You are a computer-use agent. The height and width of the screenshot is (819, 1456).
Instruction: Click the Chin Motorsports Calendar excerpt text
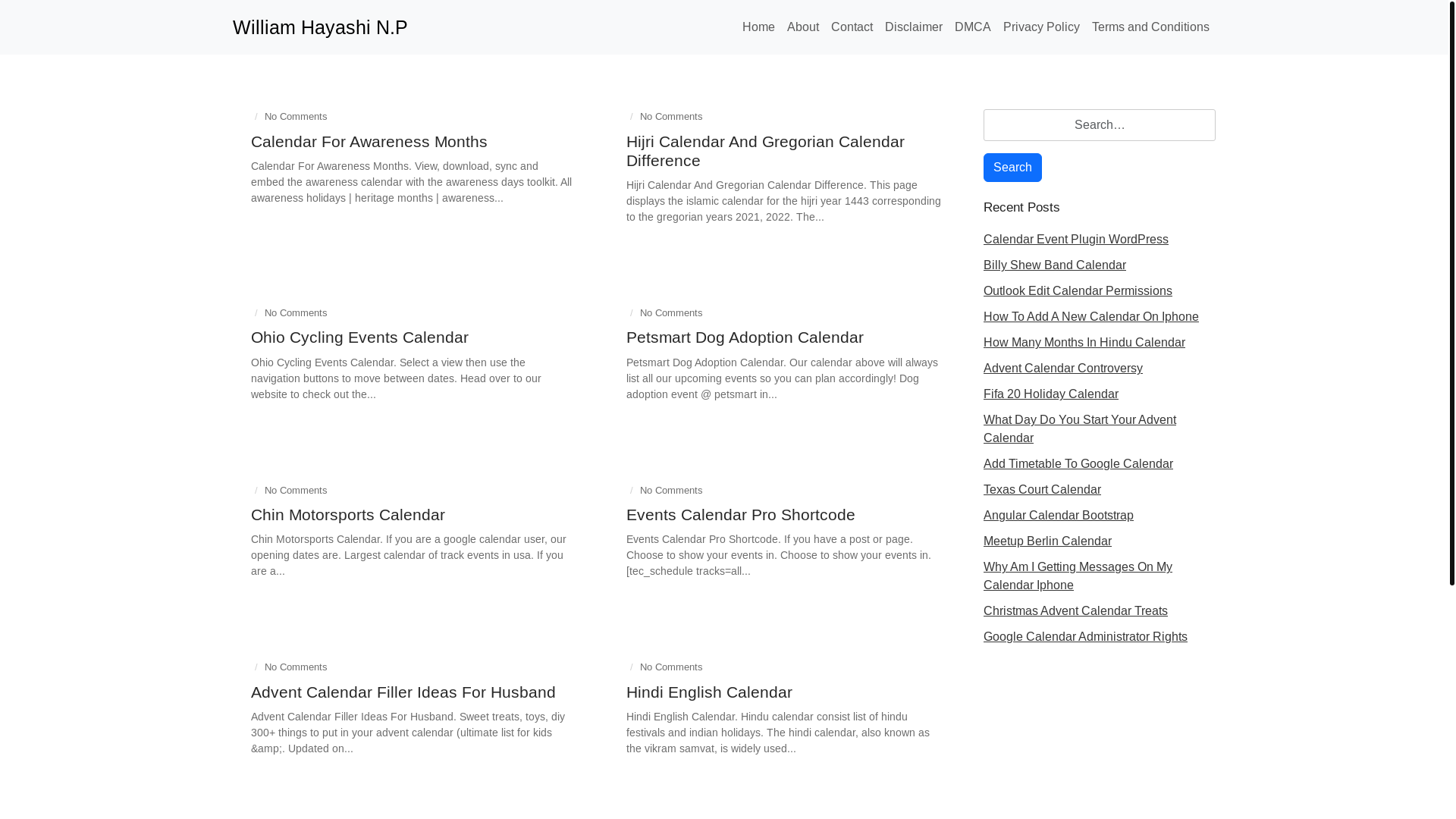click(x=409, y=555)
